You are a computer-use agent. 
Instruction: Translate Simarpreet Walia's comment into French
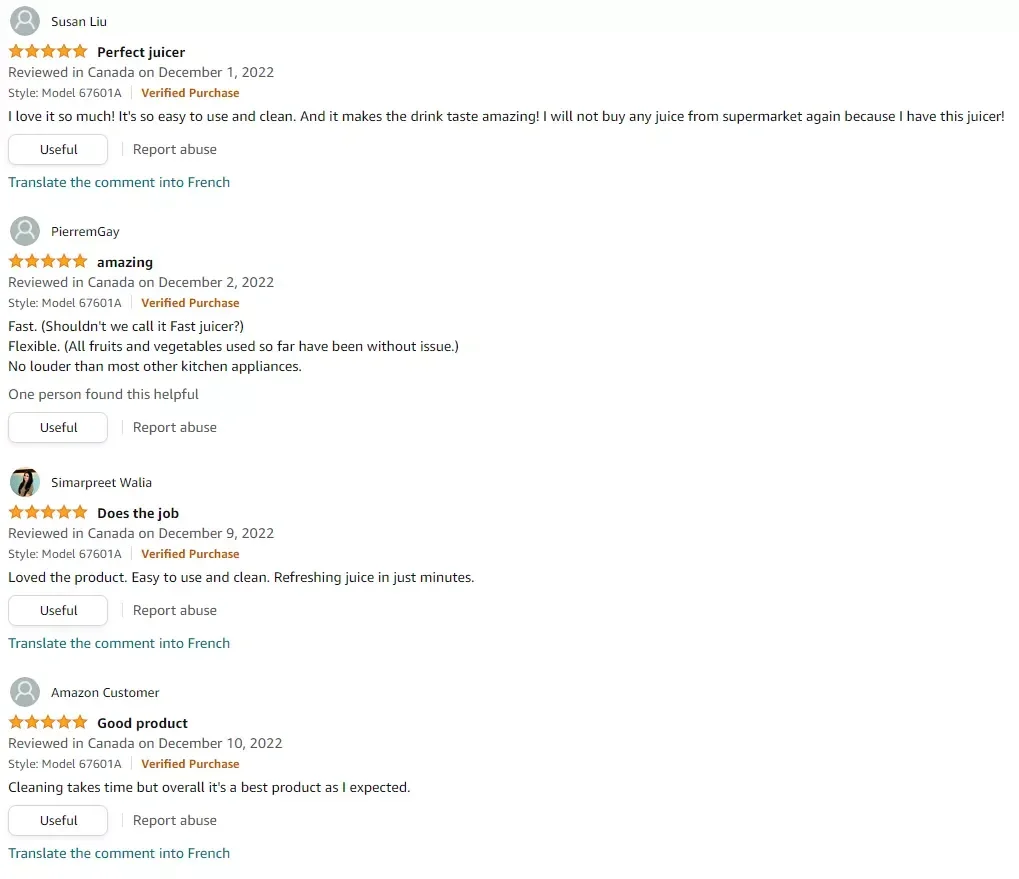click(x=119, y=643)
